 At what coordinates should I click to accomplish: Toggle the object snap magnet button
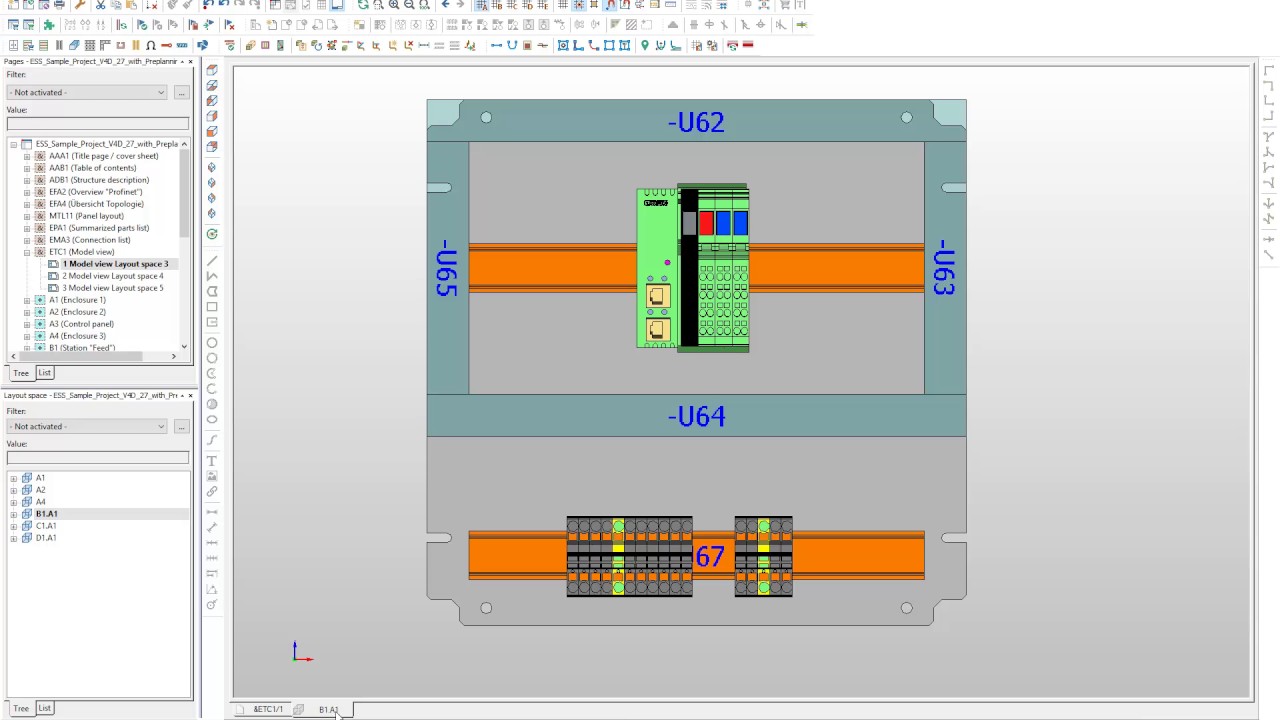(610, 5)
